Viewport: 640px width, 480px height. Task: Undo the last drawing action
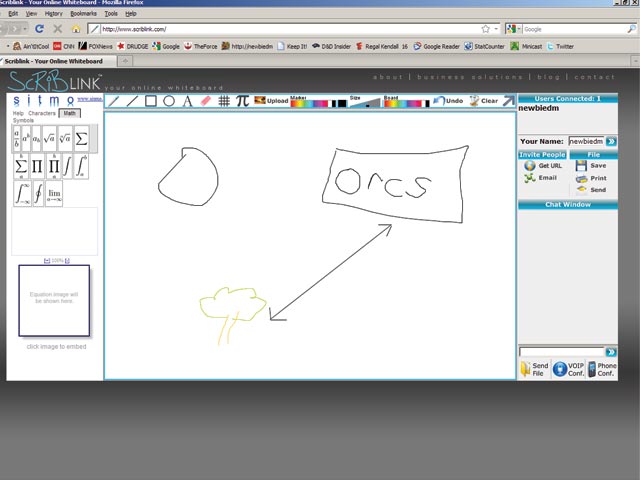[449, 101]
